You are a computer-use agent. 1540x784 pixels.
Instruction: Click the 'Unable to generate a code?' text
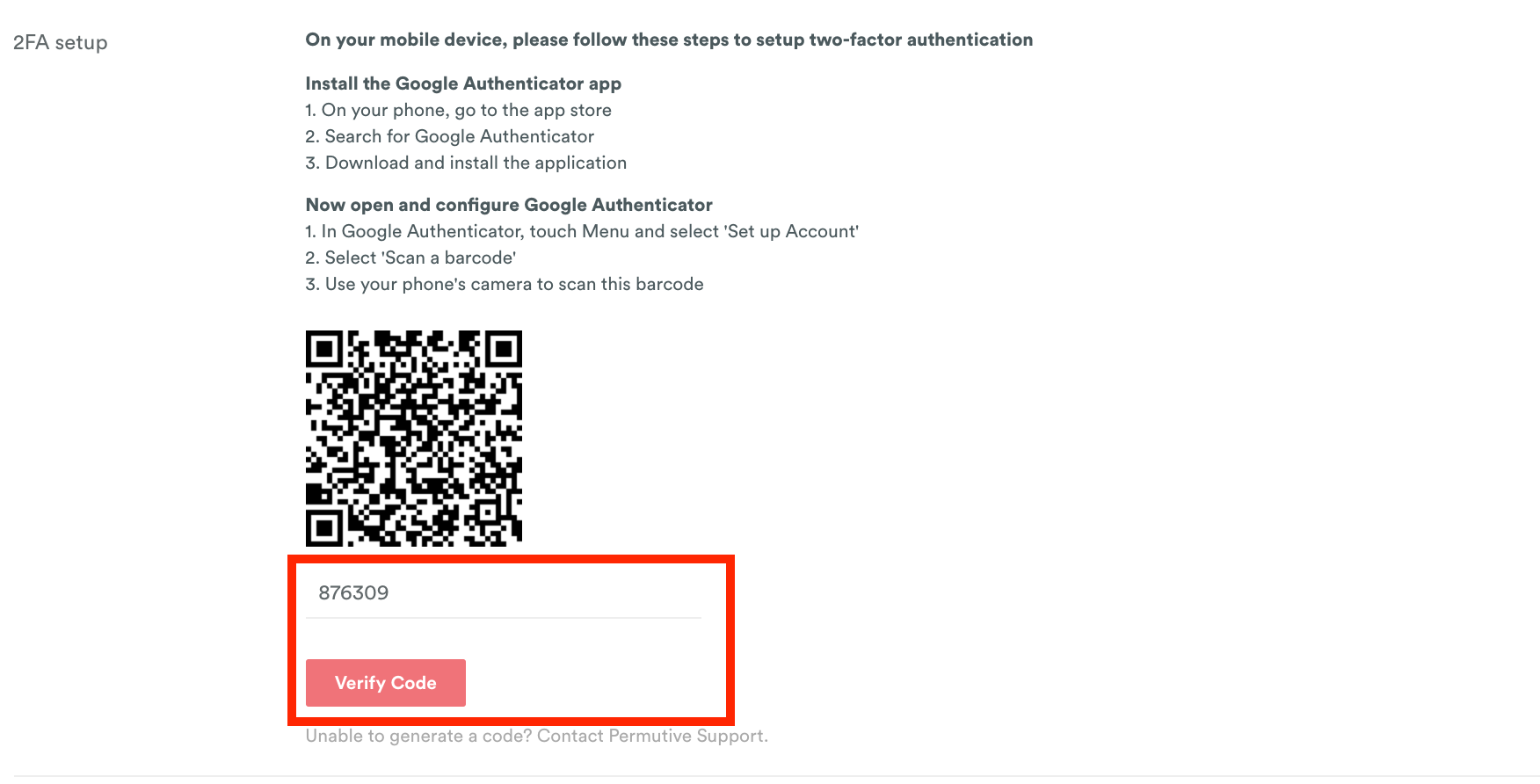418,736
